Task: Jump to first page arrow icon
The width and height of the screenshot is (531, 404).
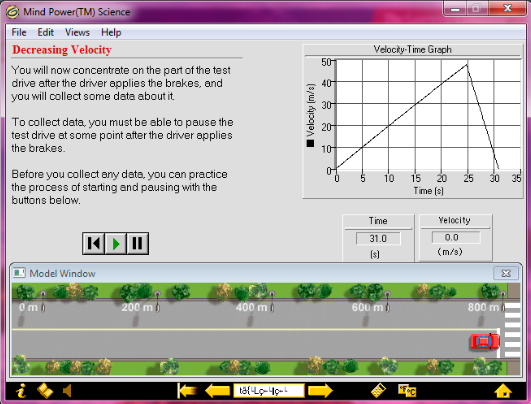Action: coord(187,391)
